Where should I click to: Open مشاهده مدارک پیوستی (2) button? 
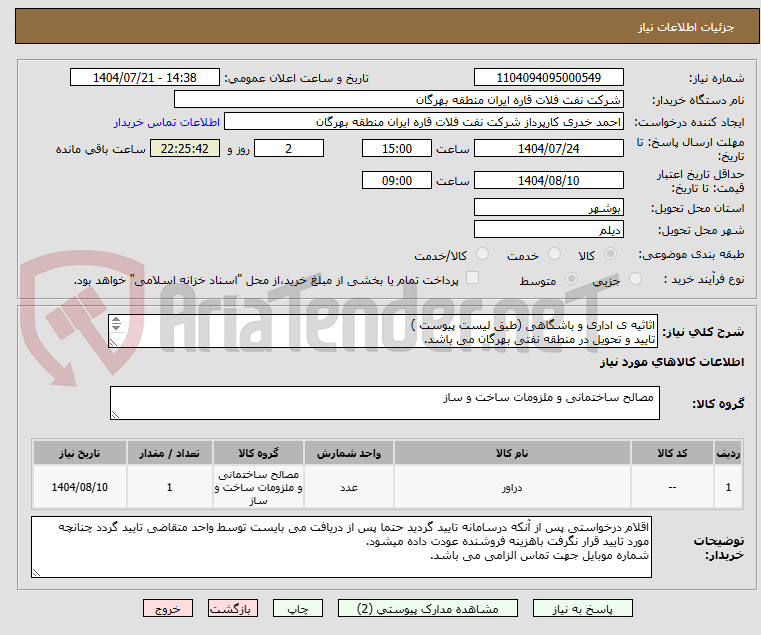[428, 608]
